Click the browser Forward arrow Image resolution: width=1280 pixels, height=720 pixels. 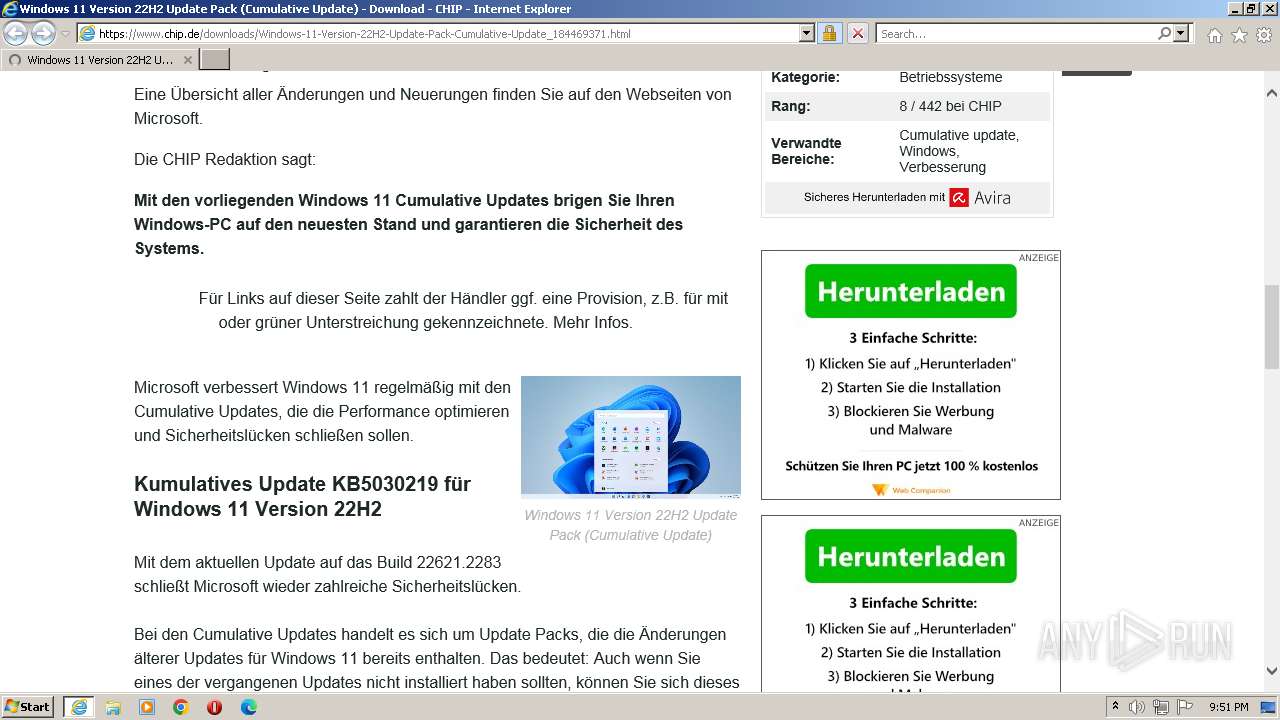(x=43, y=33)
